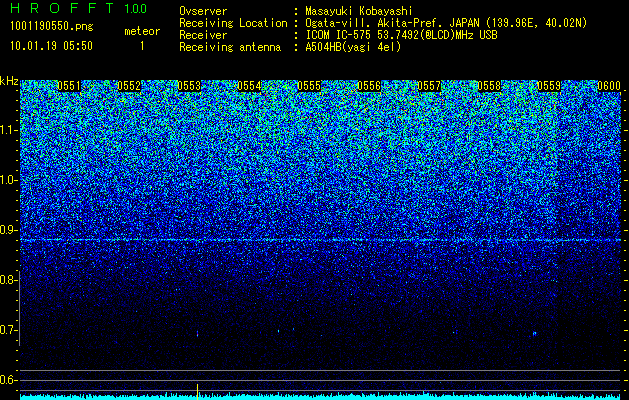The width and height of the screenshot is (629, 400).
Task: Click the 1.1 frequency axis label
Action: [9, 130]
